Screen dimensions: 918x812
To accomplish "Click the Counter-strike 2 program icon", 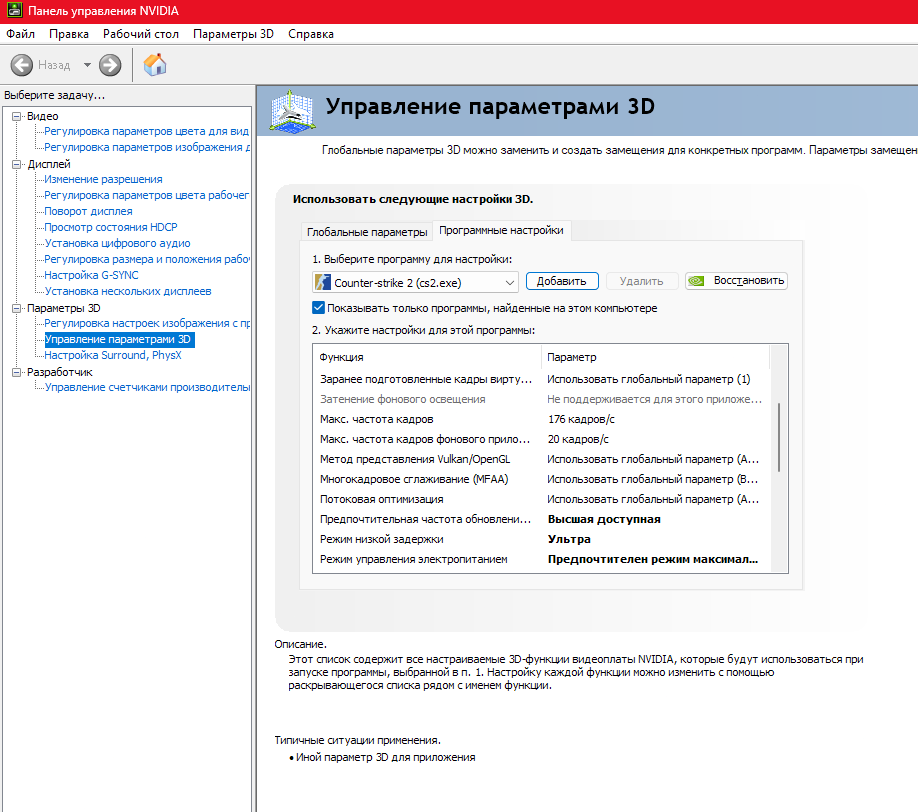I will (323, 283).
